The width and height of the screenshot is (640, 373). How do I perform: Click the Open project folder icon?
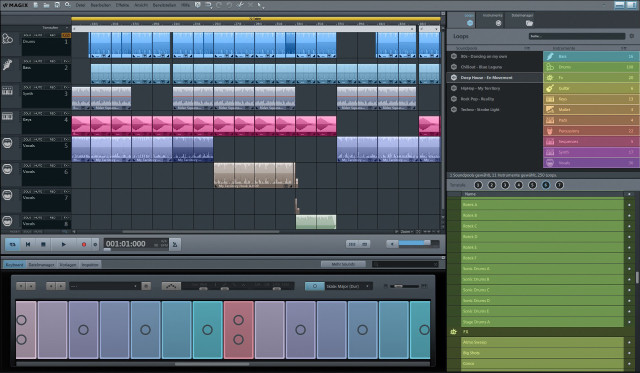(x=47, y=5)
